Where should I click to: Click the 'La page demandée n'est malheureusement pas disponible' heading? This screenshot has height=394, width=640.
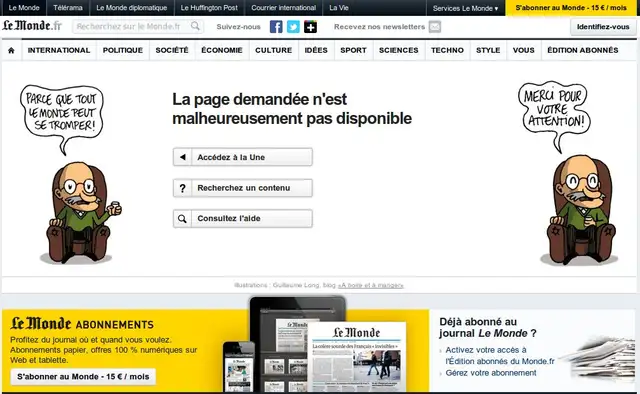coord(292,109)
